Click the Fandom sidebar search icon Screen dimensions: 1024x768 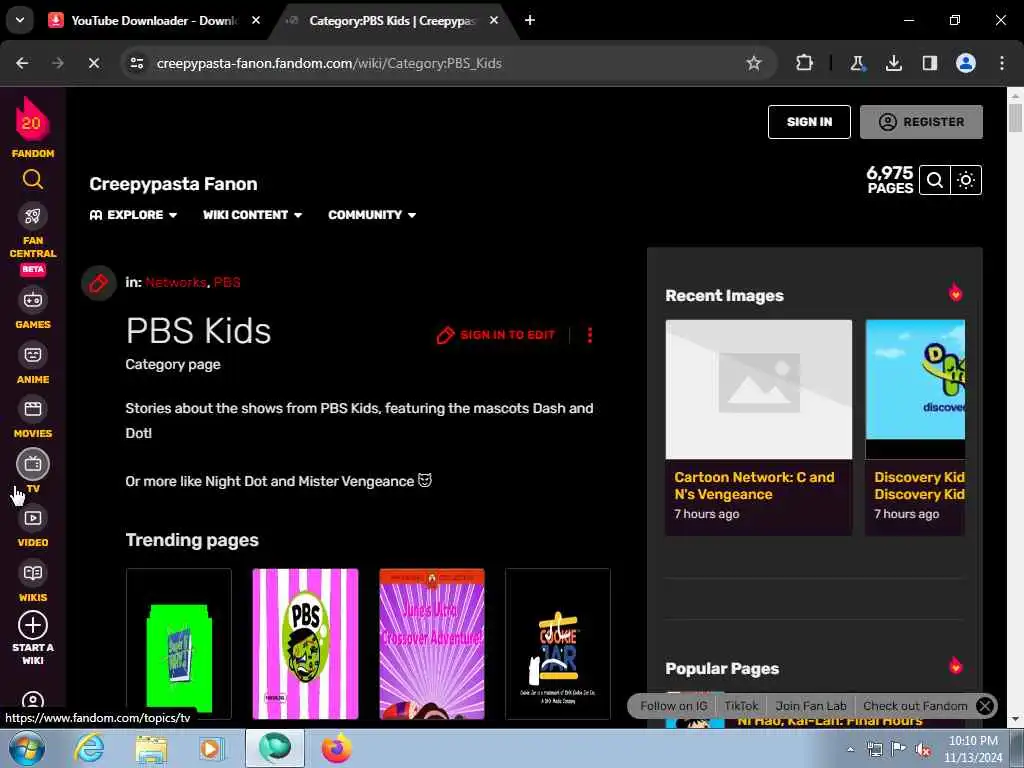click(x=33, y=179)
